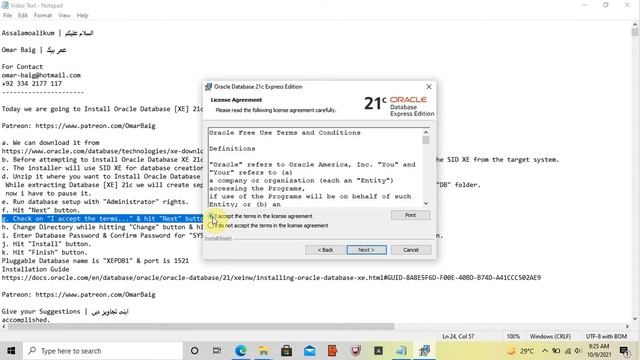The width and height of the screenshot is (640, 360).
Task: Minimize the Notepad window
Action: [x=584, y=5]
